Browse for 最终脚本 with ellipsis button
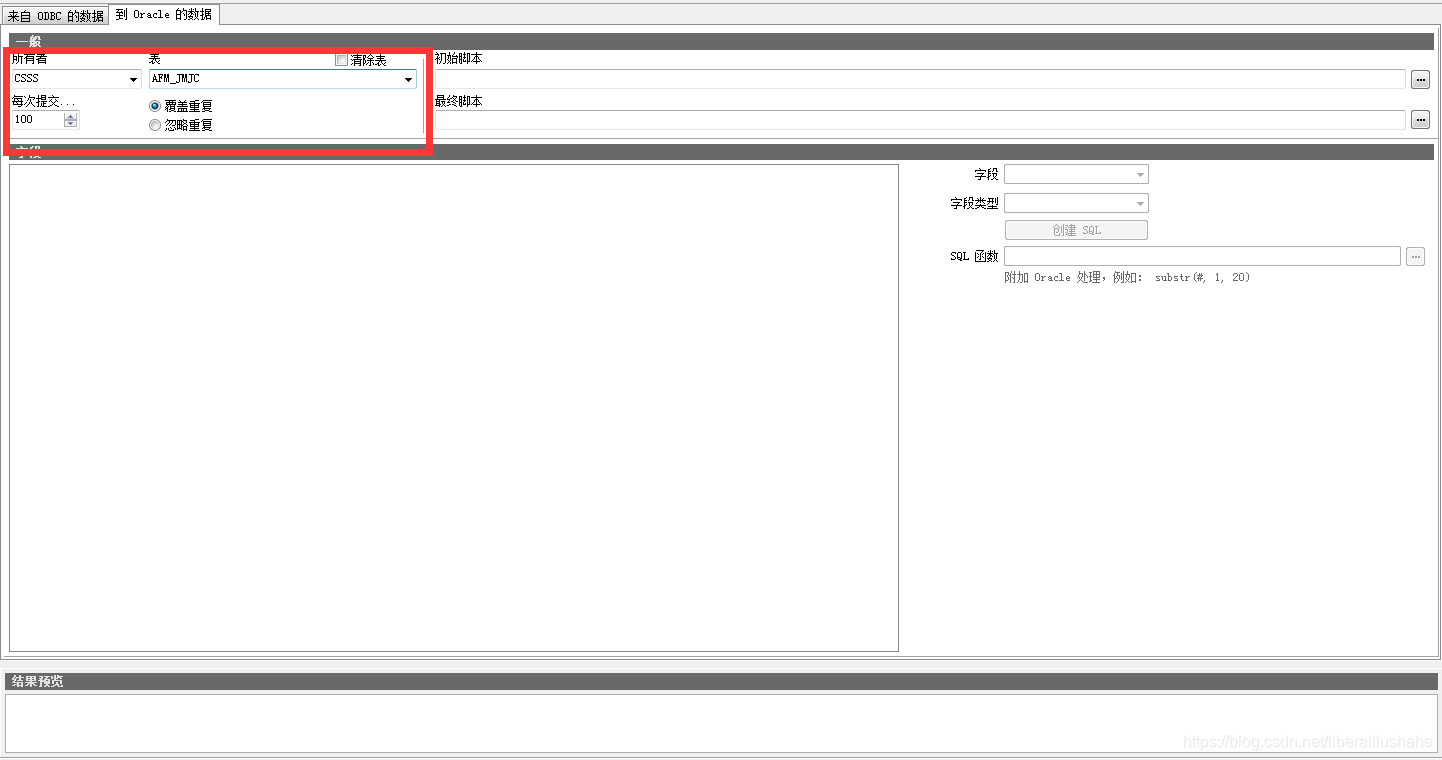The width and height of the screenshot is (1442, 760). pos(1420,120)
